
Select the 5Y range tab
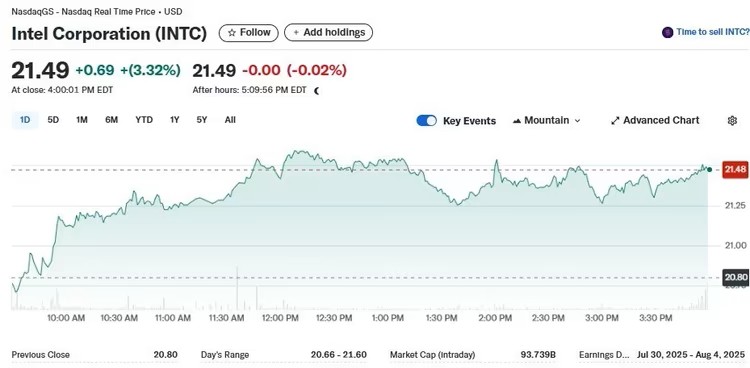click(202, 120)
